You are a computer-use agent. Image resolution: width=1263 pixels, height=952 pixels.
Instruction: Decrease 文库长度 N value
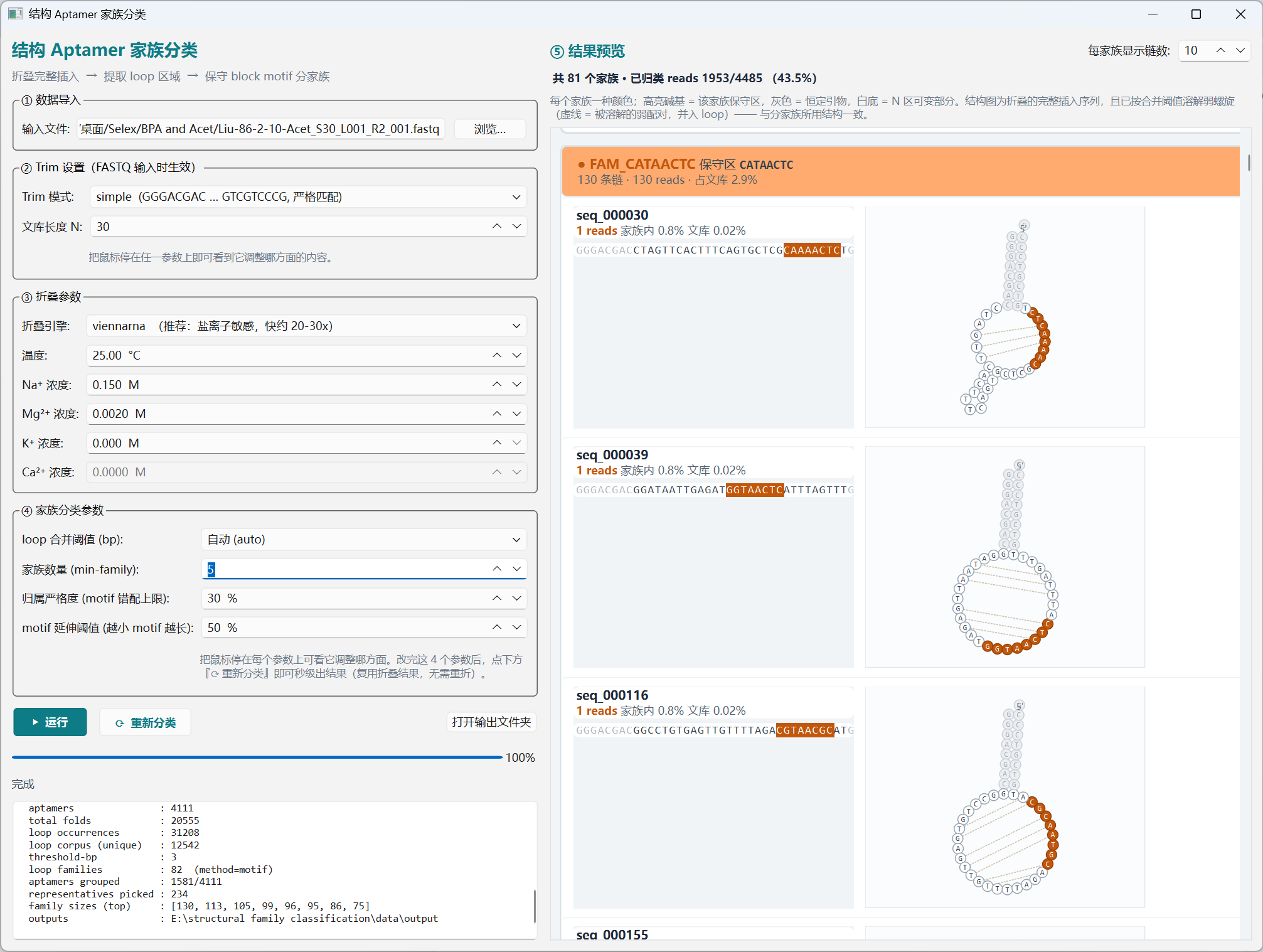[517, 227]
